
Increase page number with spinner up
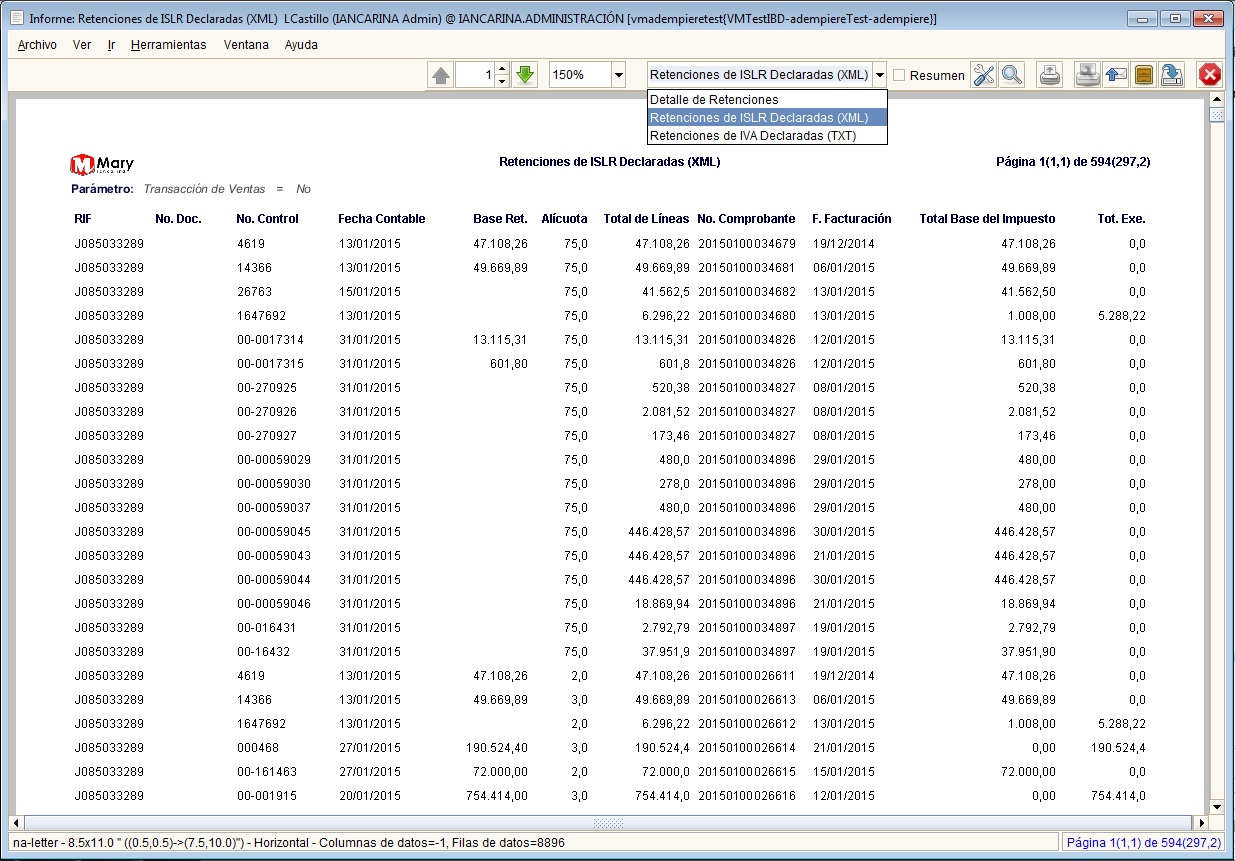[x=502, y=69]
